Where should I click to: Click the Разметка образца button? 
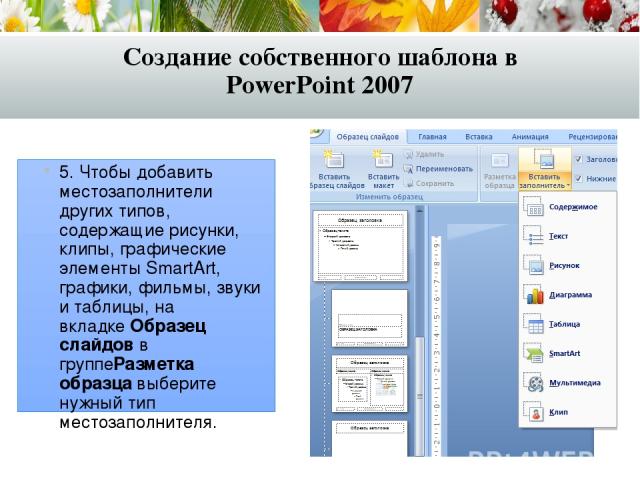[499, 171]
